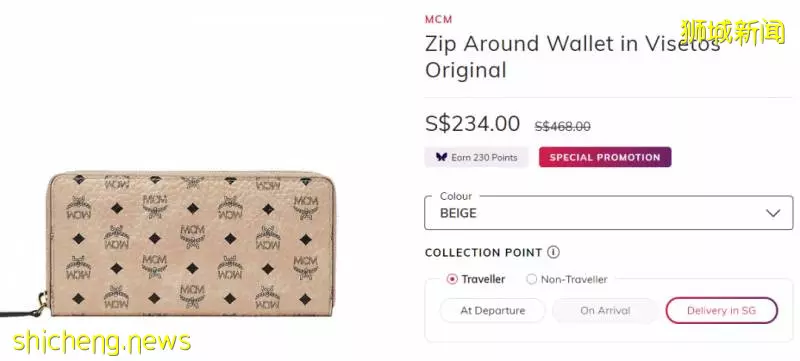
Task: Open the Collection Point info icon
Action: coord(553,252)
